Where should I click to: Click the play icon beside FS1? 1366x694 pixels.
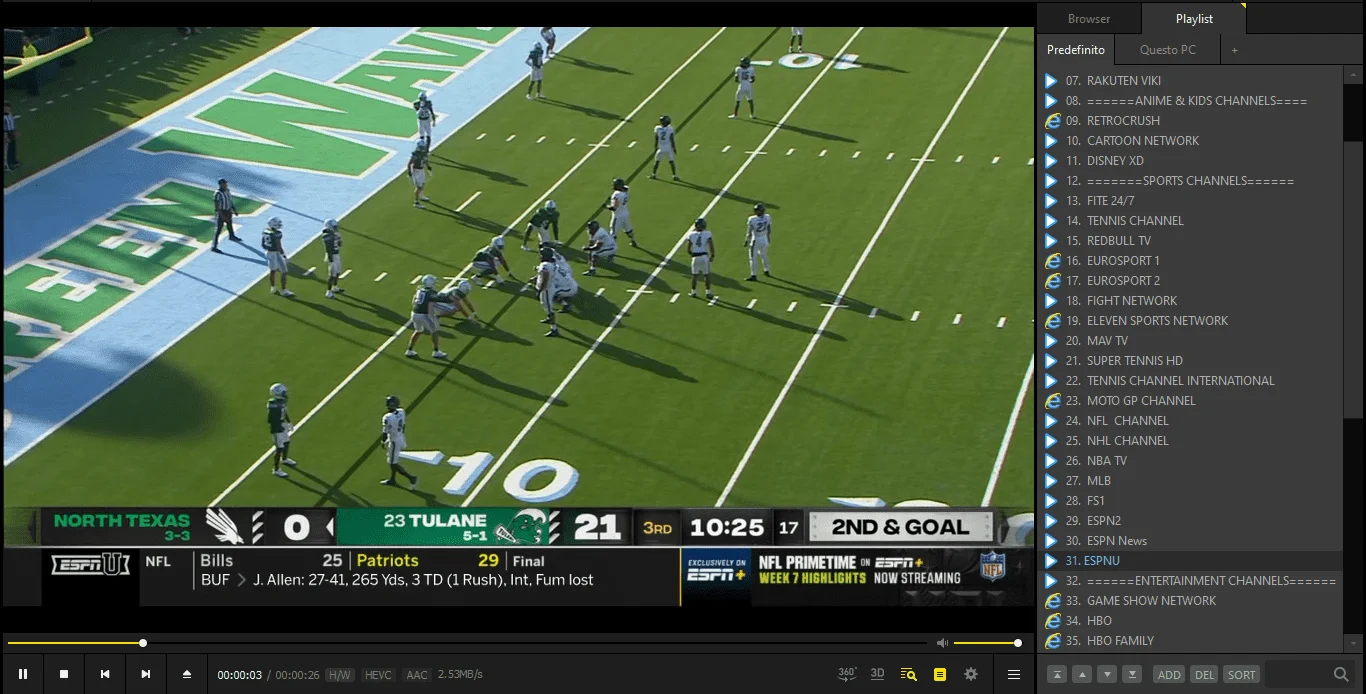click(1051, 500)
